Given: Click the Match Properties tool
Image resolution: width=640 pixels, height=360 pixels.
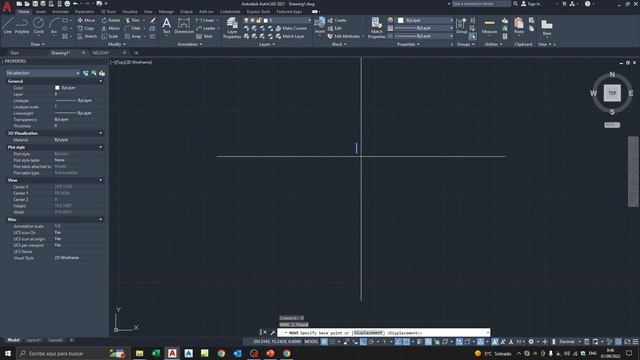Looking at the screenshot, I should click(376, 28).
